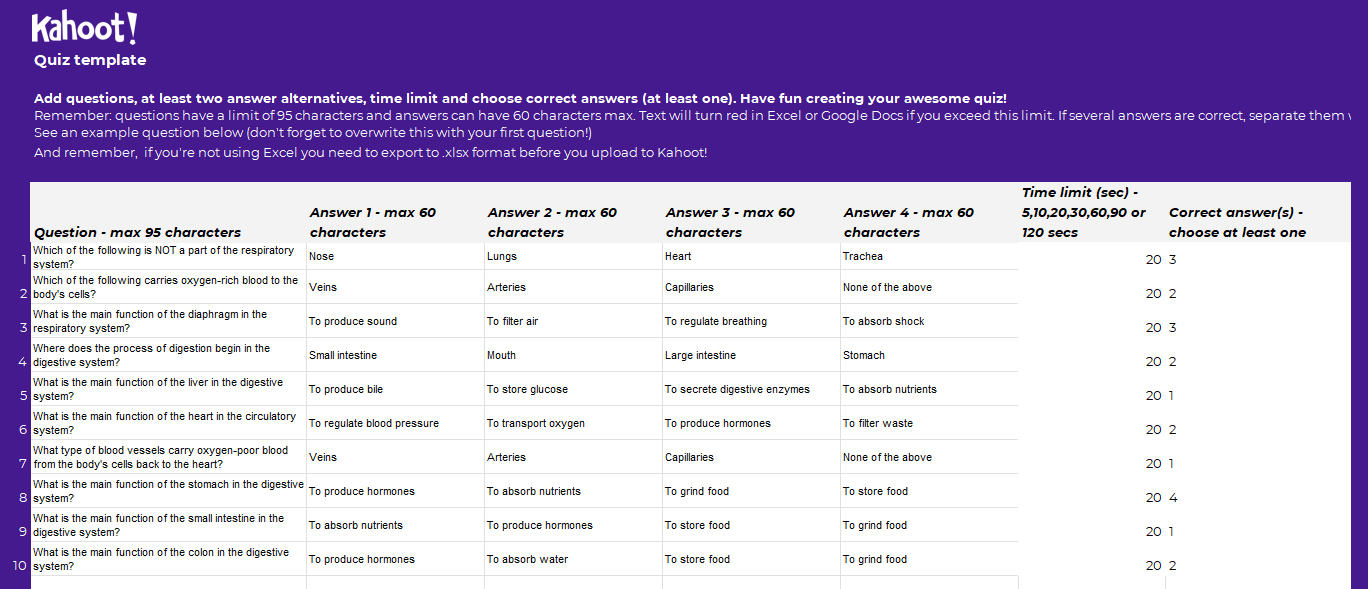Click the 'To transport oxygen' cell
The width and height of the screenshot is (1368, 589).
point(573,423)
